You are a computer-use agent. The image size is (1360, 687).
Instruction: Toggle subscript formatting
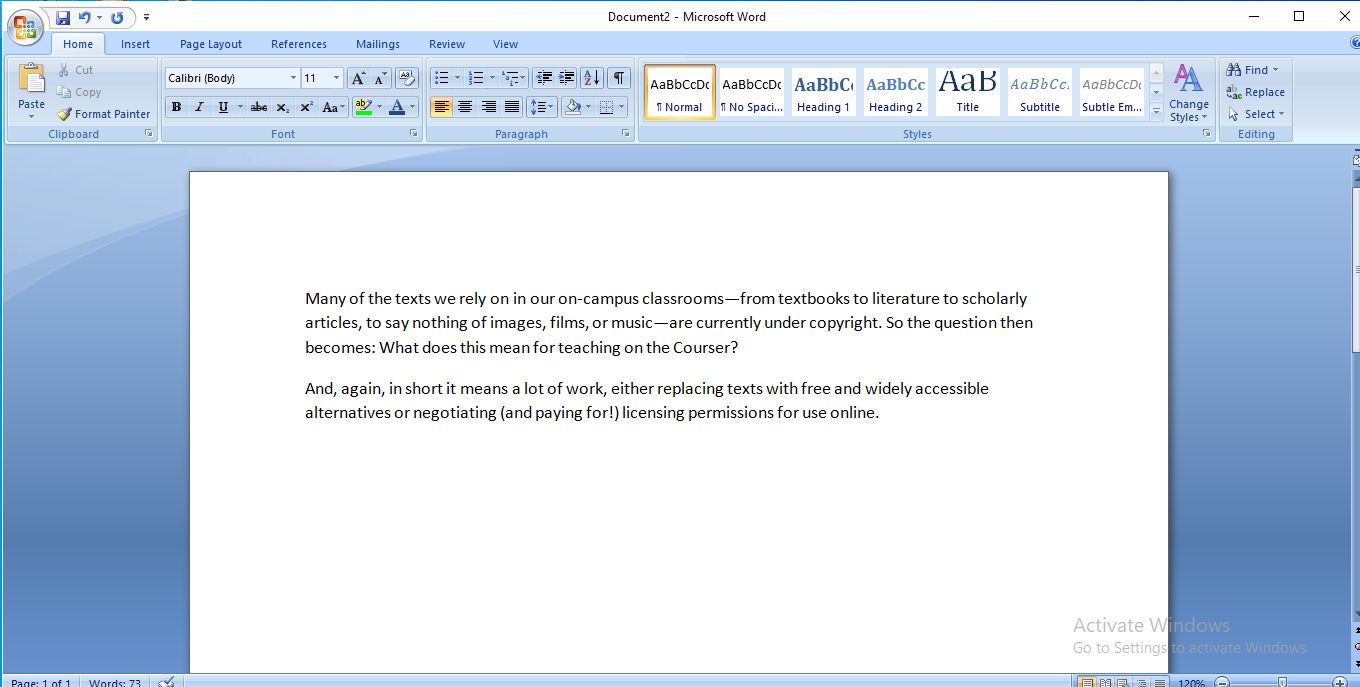283,107
